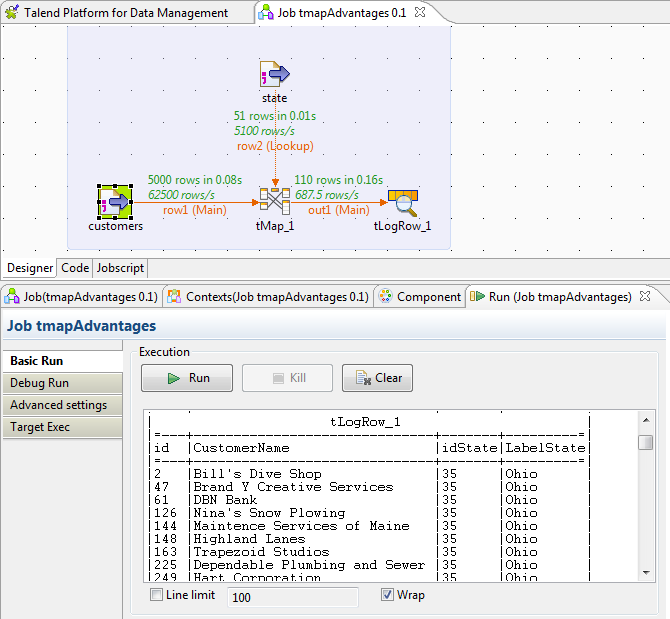
Task: Click the DBN Bank row
Action: pos(369,500)
